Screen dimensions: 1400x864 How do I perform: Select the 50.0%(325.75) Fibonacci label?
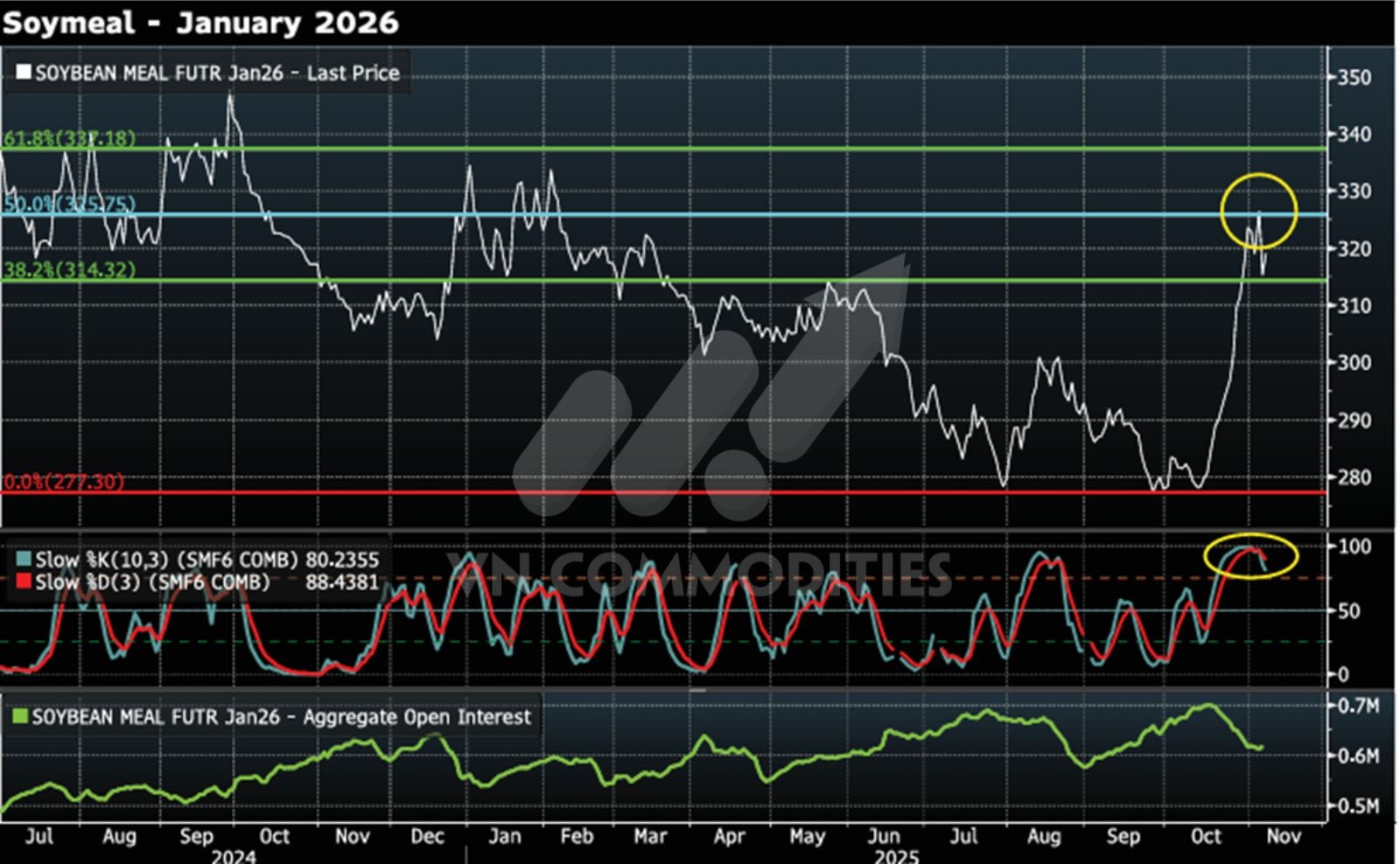[x=70, y=204]
